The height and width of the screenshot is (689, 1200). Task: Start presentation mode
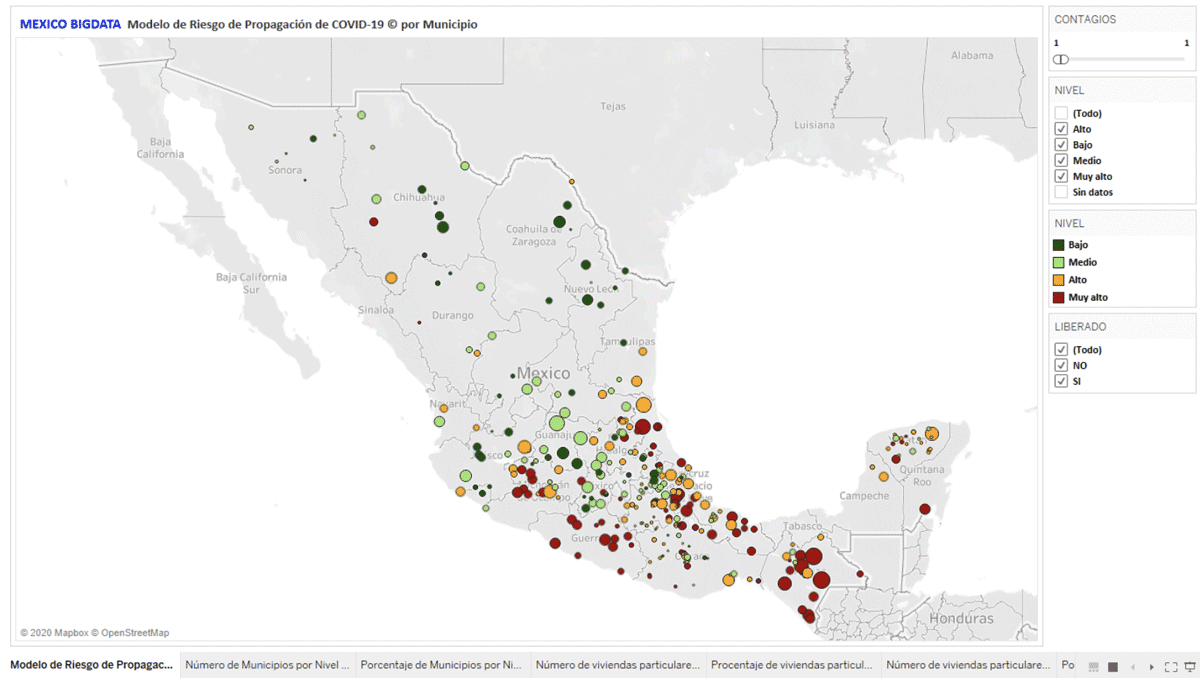1190,666
